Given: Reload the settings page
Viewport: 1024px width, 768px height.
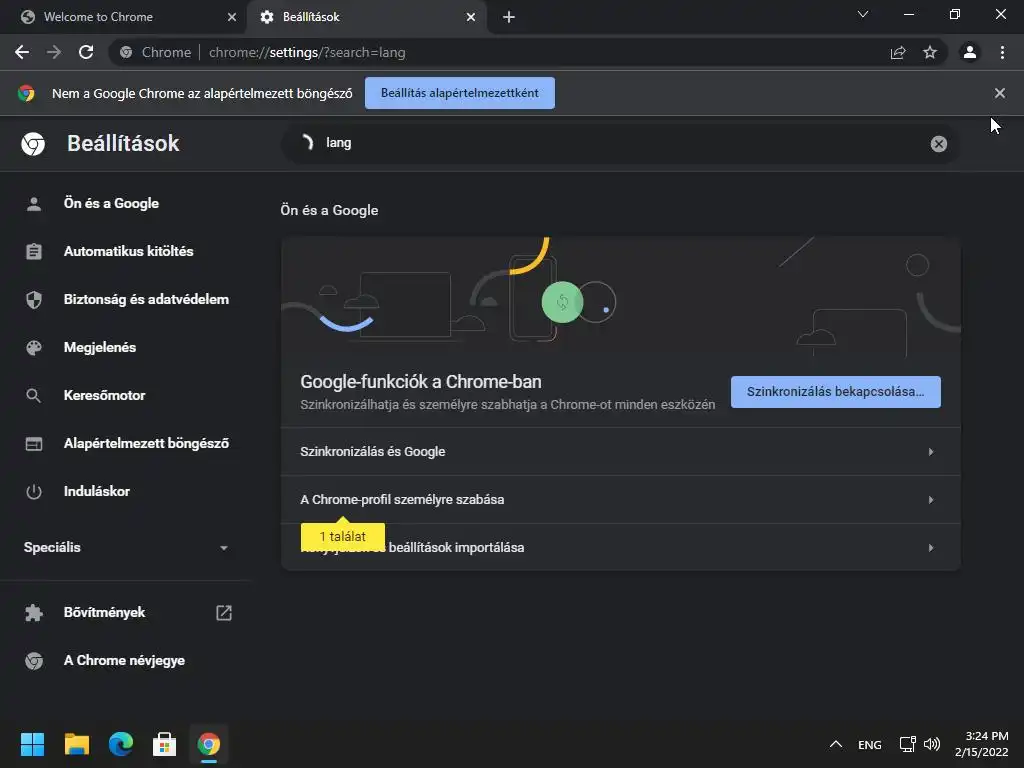Looking at the screenshot, I should (x=86, y=52).
